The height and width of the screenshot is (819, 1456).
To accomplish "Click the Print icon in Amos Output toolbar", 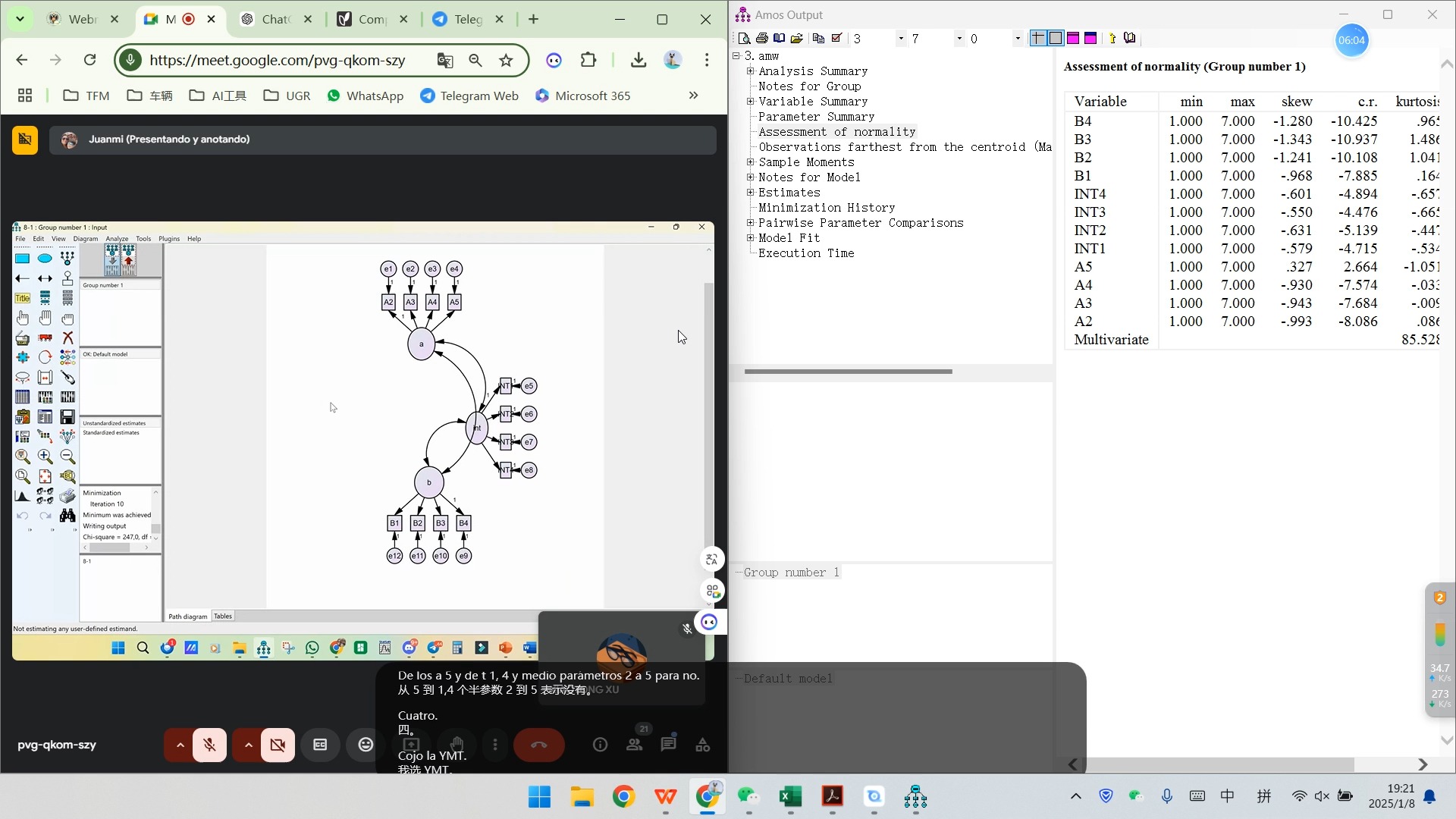I will click(x=761, y=38).
